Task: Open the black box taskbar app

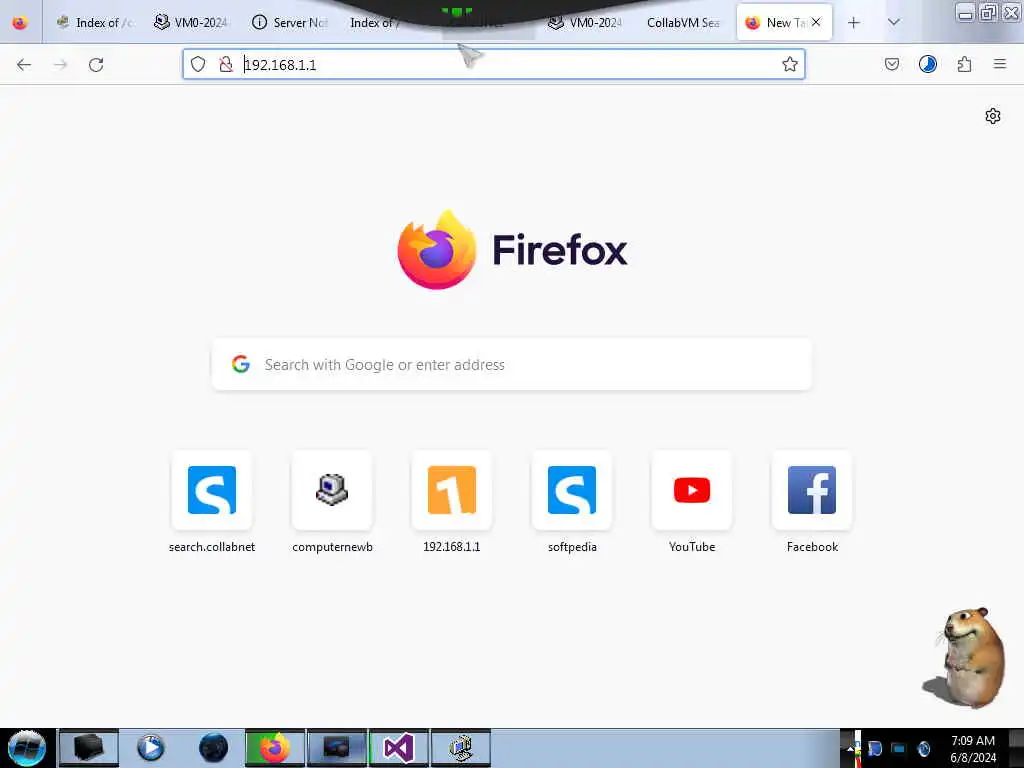Action: tap(89, 748)
